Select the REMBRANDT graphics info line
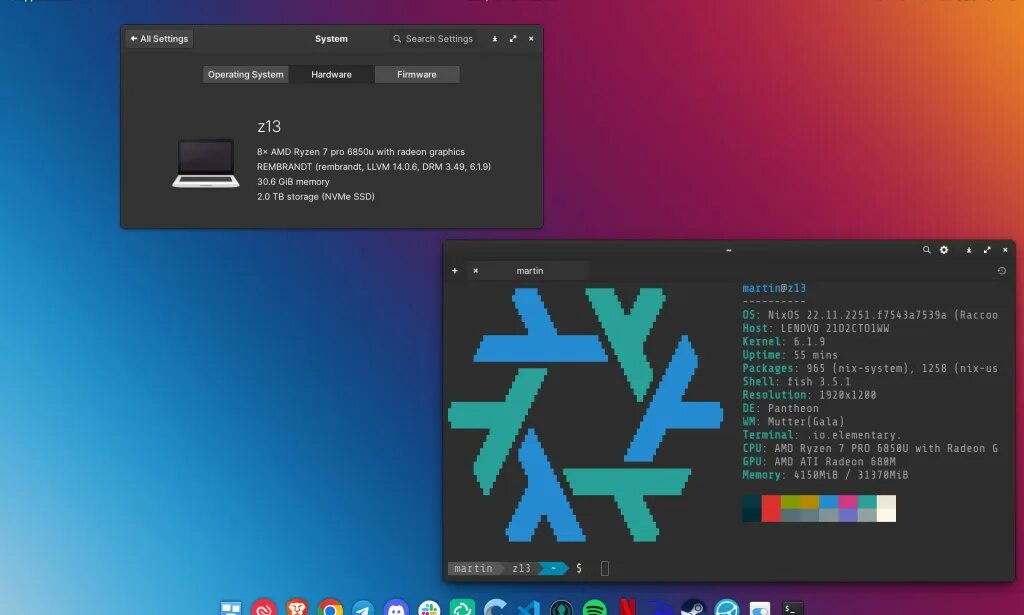 (374, 166)
